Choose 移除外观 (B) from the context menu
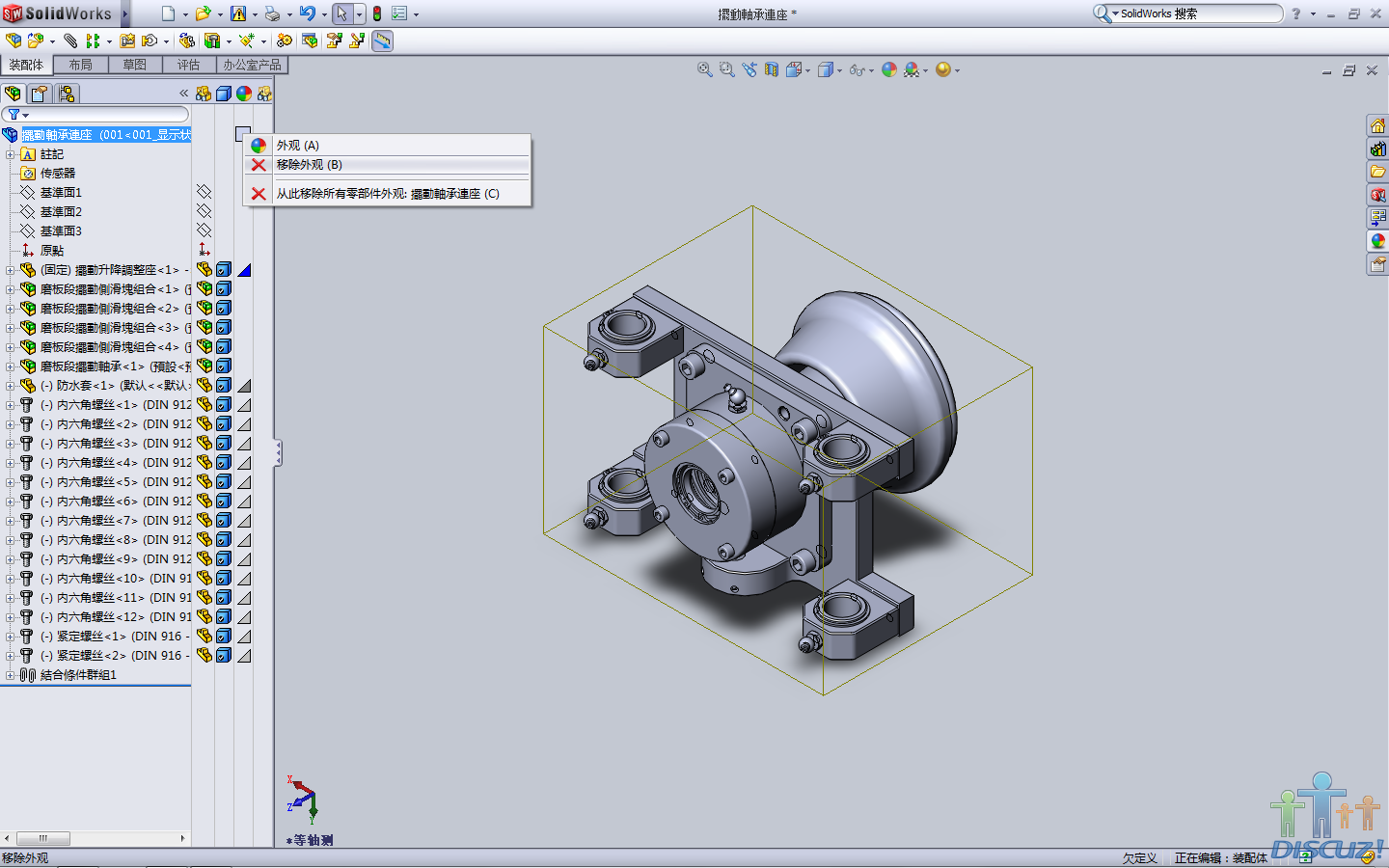The width and height of the screenshot is (1389, 868). [x=388, y=165]
